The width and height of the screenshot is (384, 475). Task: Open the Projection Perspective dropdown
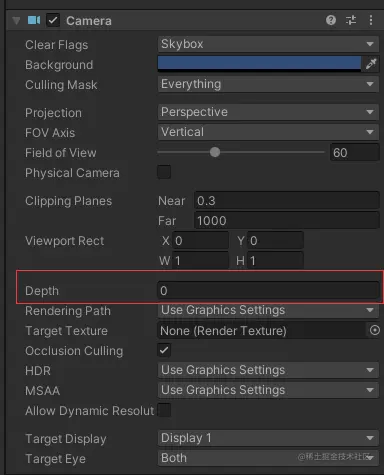(268, 112)
